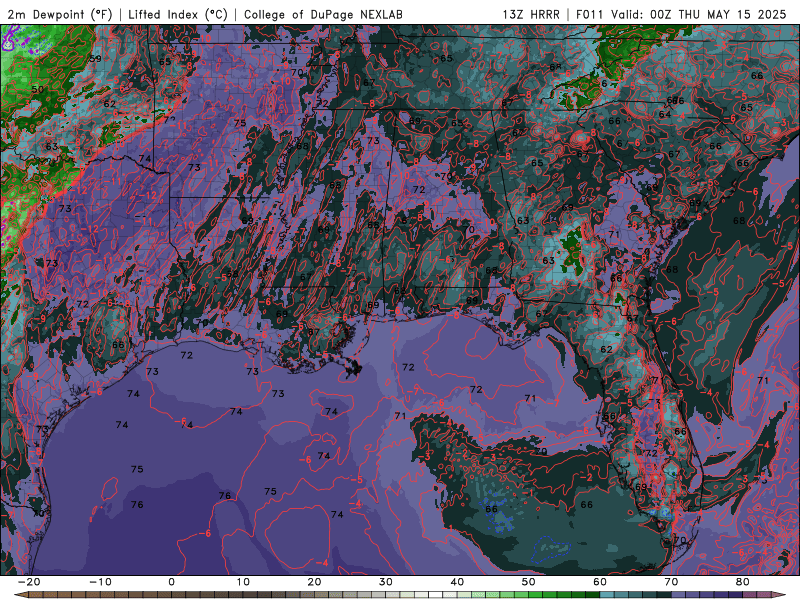Click the right arrow end of the color bar
This screenshot has width=800, height=600.
coord(779,595)
